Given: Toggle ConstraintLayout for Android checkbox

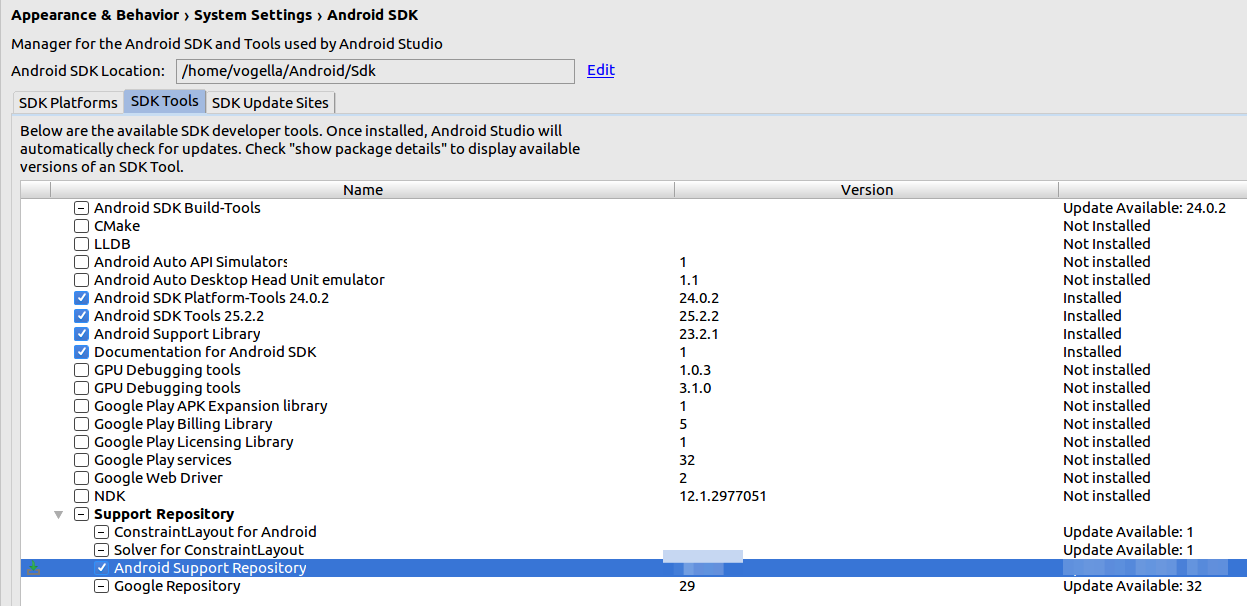Looking at the screenshot, I should [x=101, y=532].
